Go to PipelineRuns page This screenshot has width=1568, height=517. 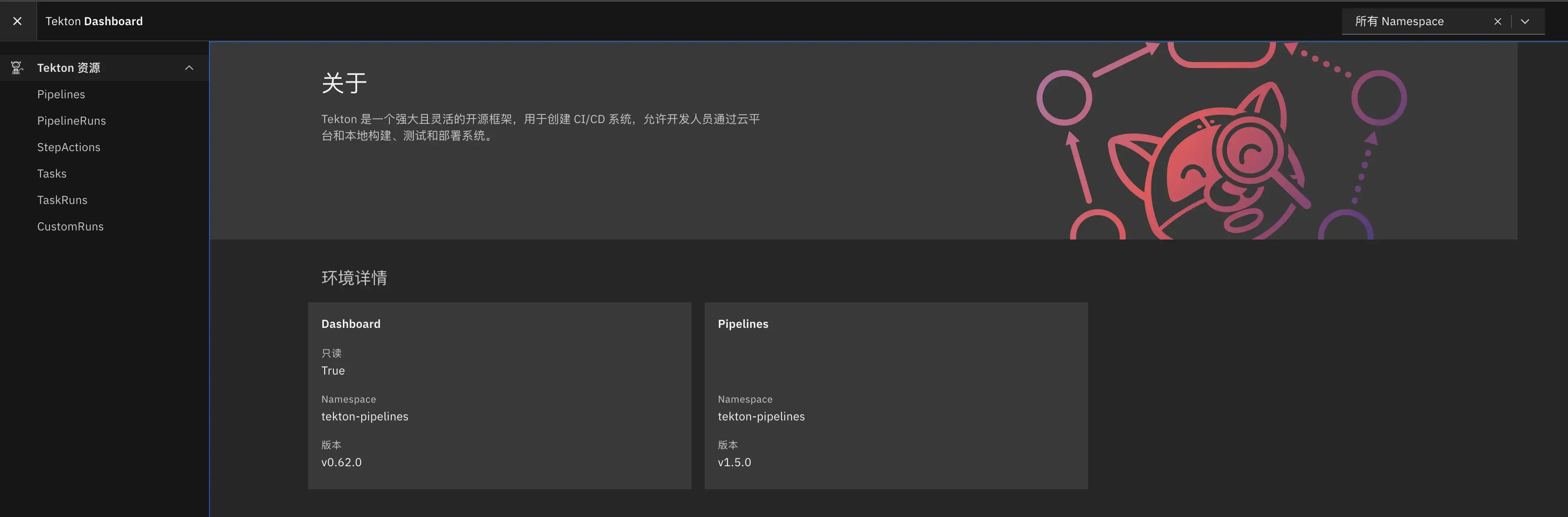coord(71,121)
